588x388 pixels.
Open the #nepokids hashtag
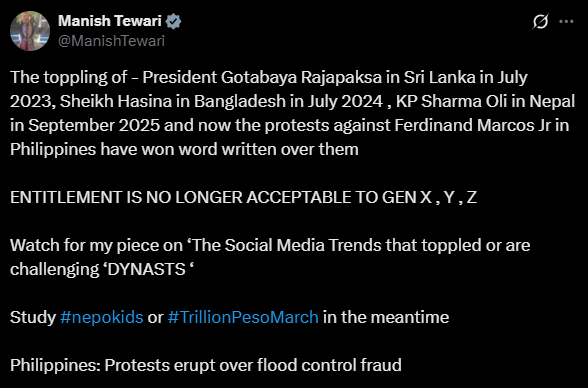click(102, 317)
